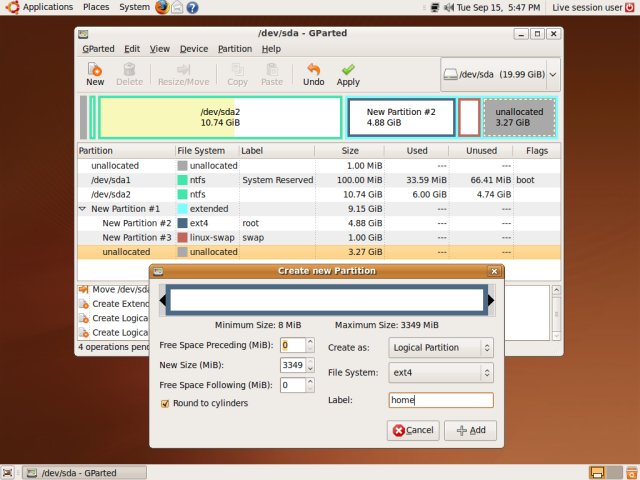Click the Ubuntu logo in Applications menu
Screen dimensions: 640x480
point(13,7)
